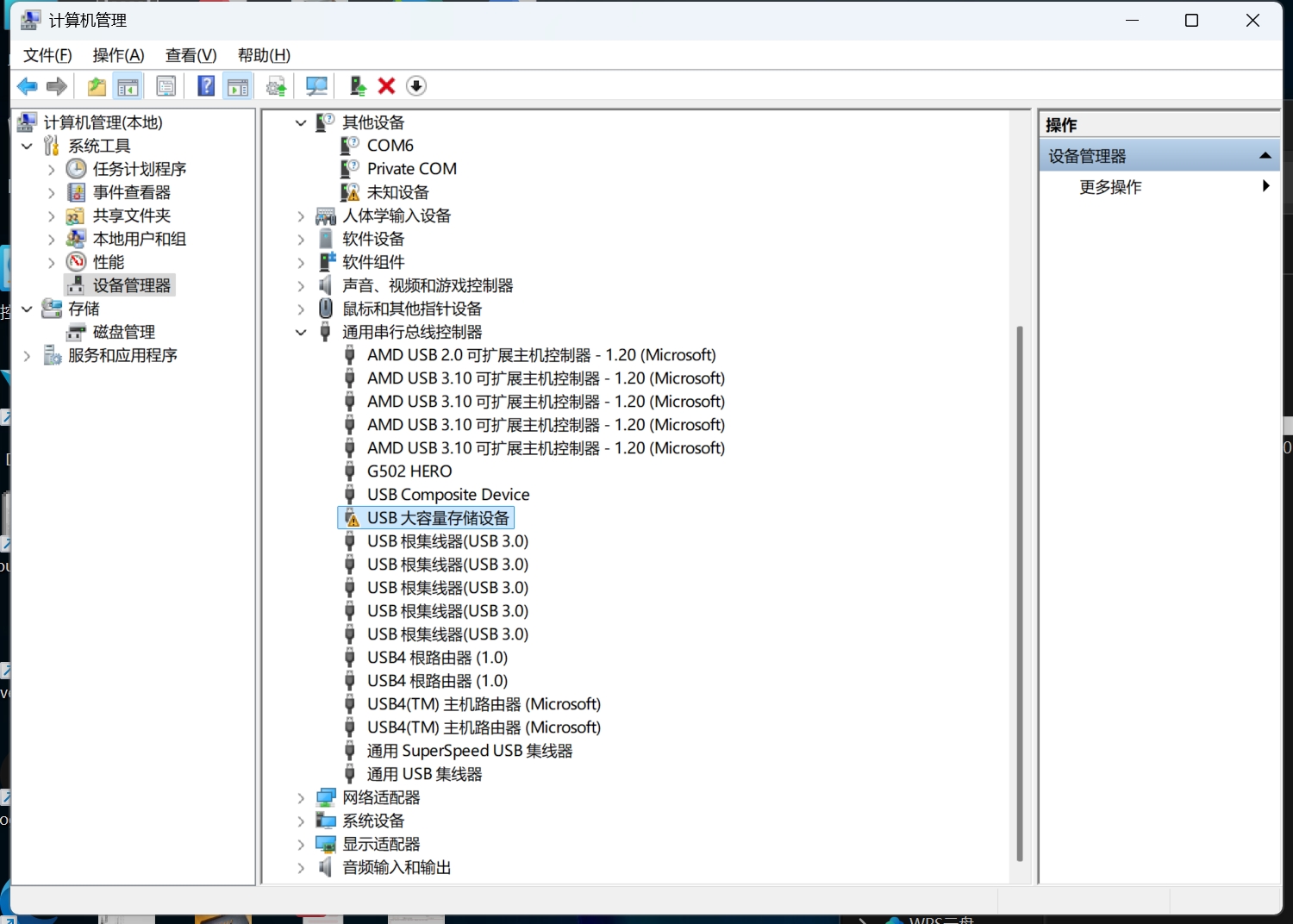This screenshot has height=924, width=1293.
Task: Open the 更多操作 submenu
Action: (x=1159, y=186)
